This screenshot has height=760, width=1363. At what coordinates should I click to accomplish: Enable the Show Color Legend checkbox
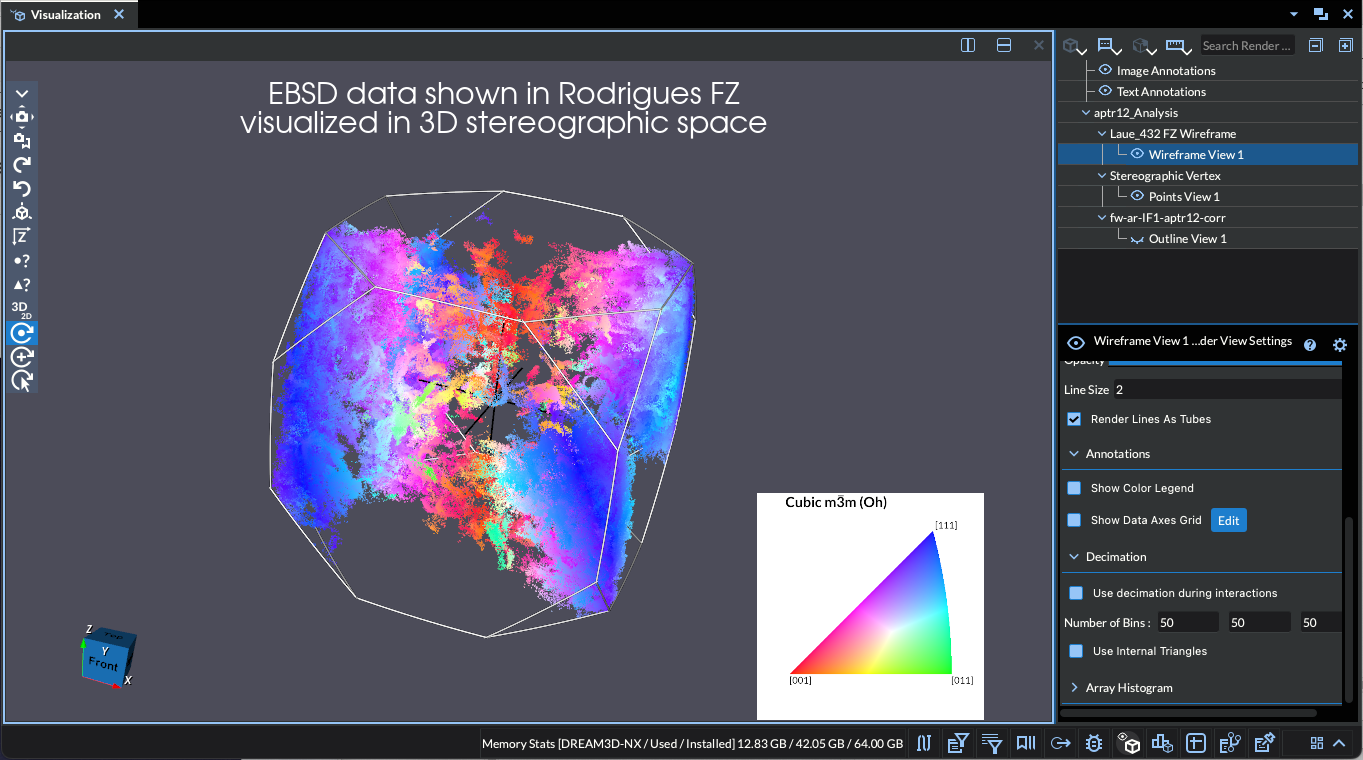coord(1074,488)
